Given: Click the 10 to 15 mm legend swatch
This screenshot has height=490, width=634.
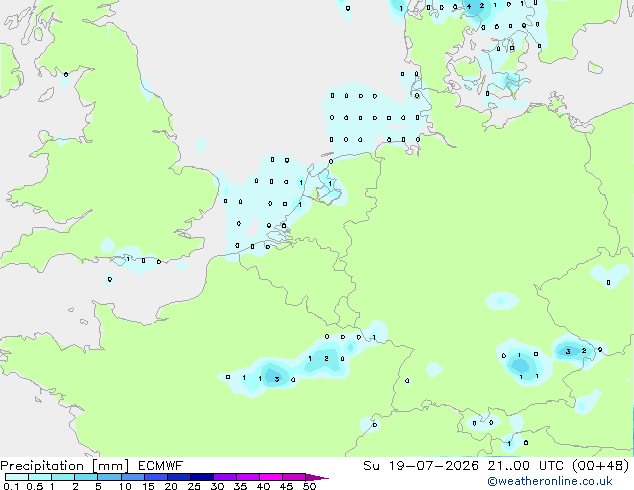Looking at the screenshot, I should coord(132,477).
